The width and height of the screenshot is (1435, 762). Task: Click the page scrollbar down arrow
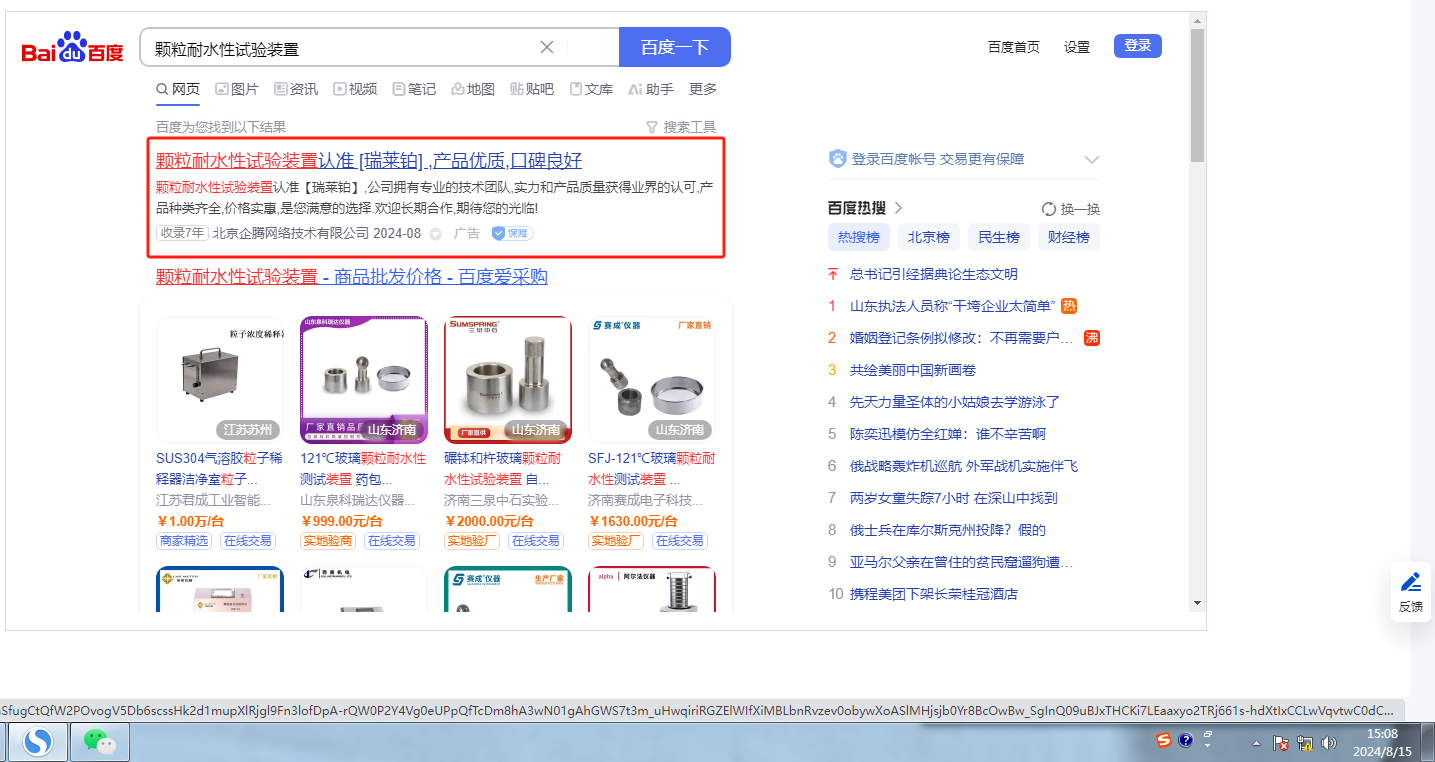(1198, 603)
